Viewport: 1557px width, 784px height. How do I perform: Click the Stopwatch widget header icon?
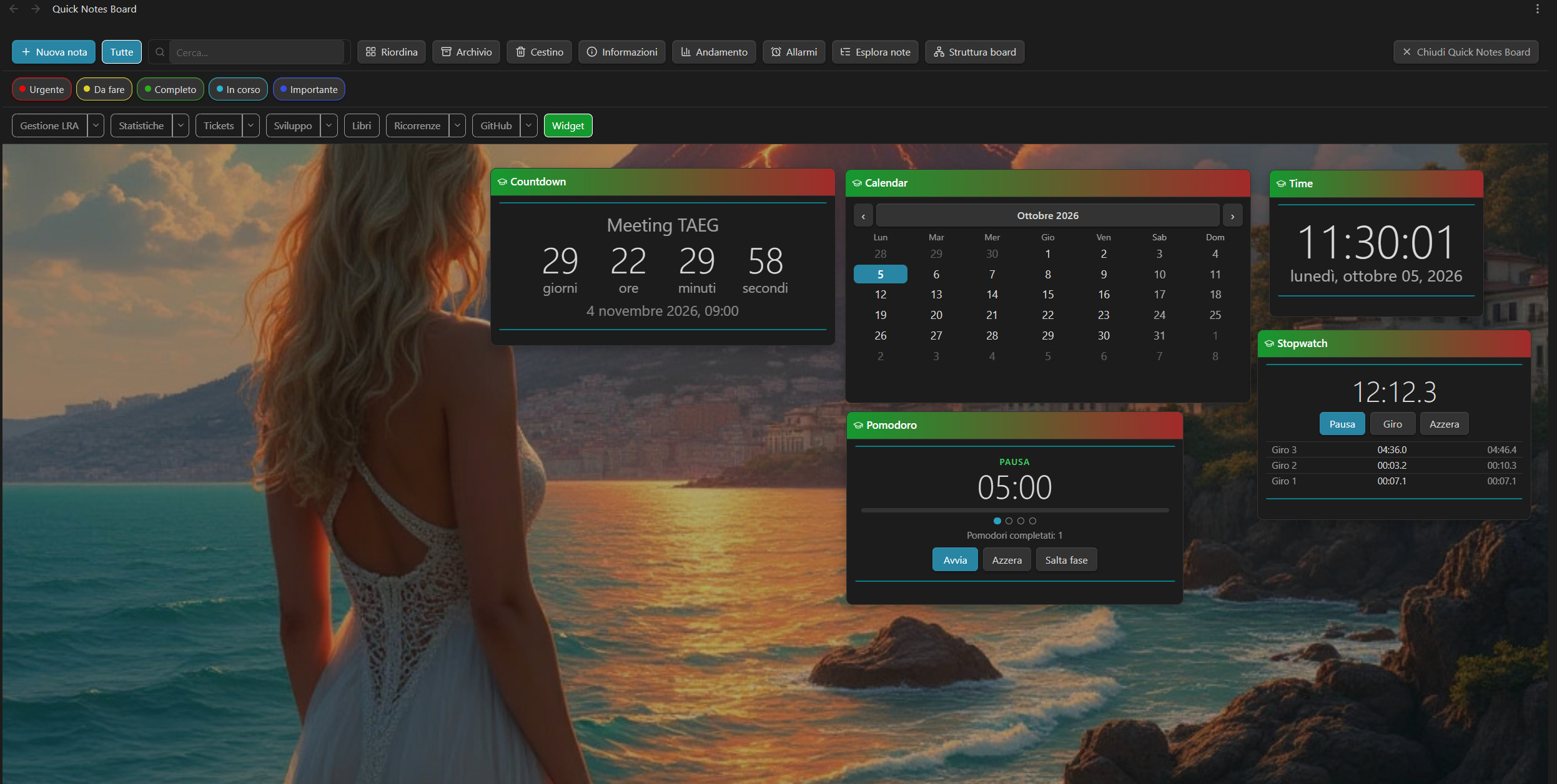click(x=1269, y=343)
